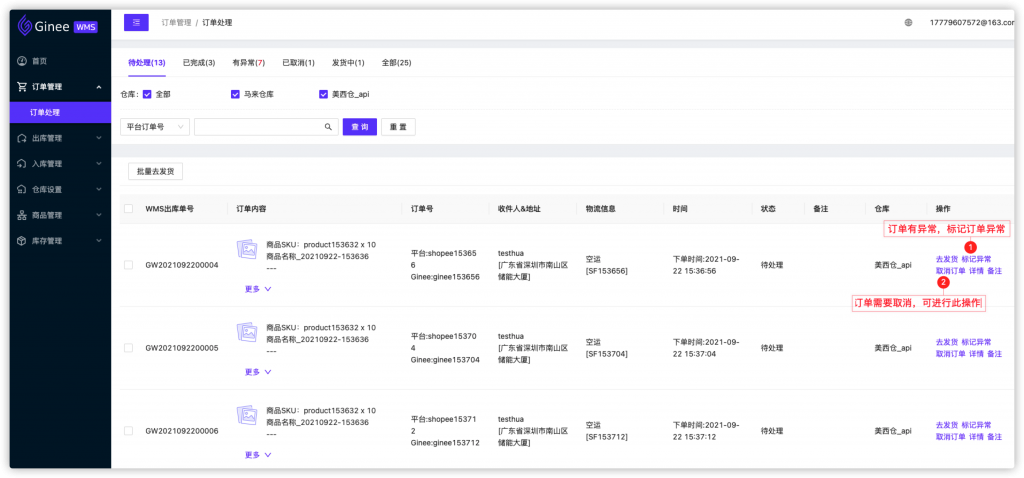Toggle the select-all checkbox in table header
1024x478 pixels.
pyautogui.click(x=129, y=209)
